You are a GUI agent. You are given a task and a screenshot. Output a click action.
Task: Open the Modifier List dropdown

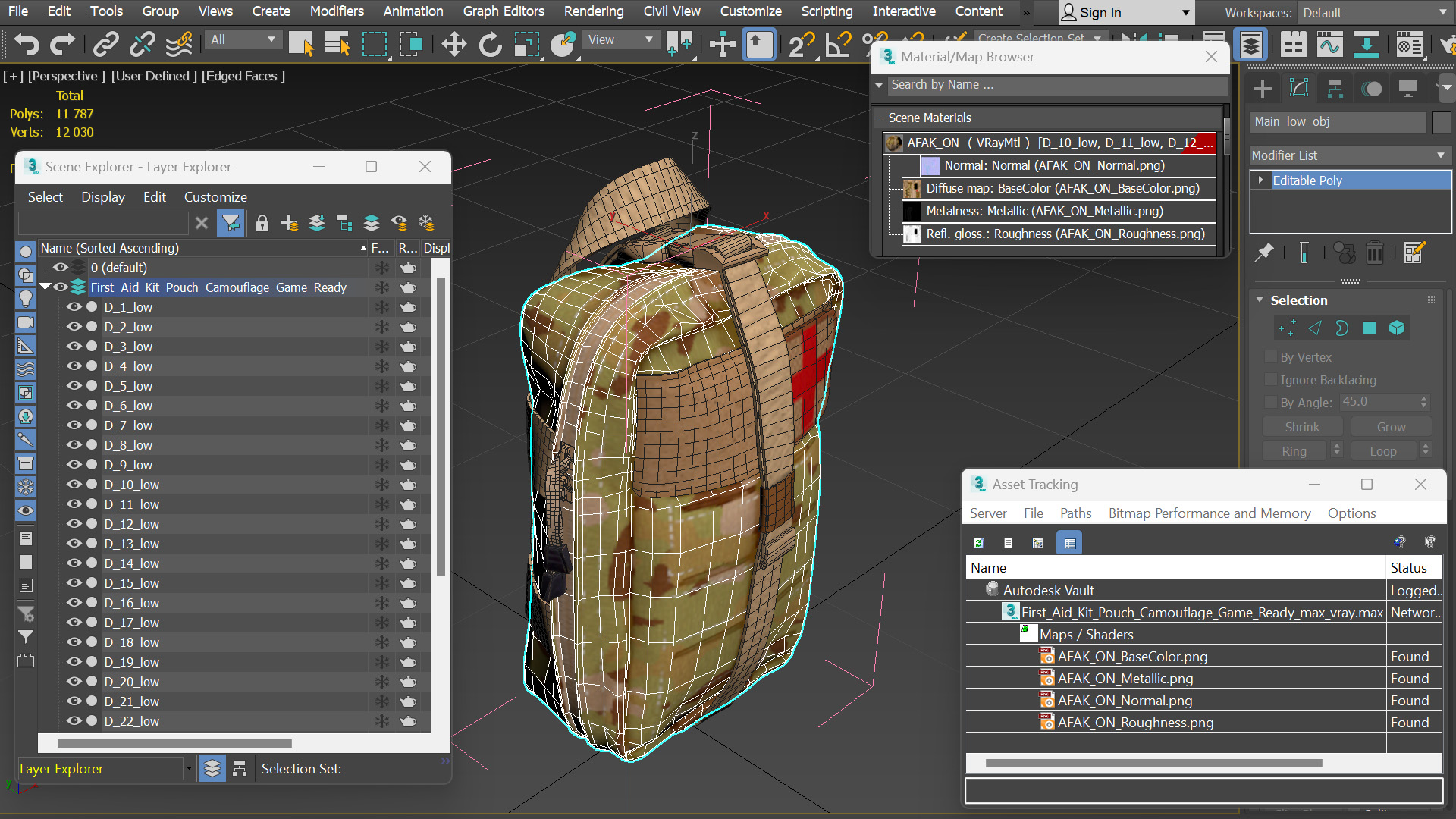(x=1350, y=155)
